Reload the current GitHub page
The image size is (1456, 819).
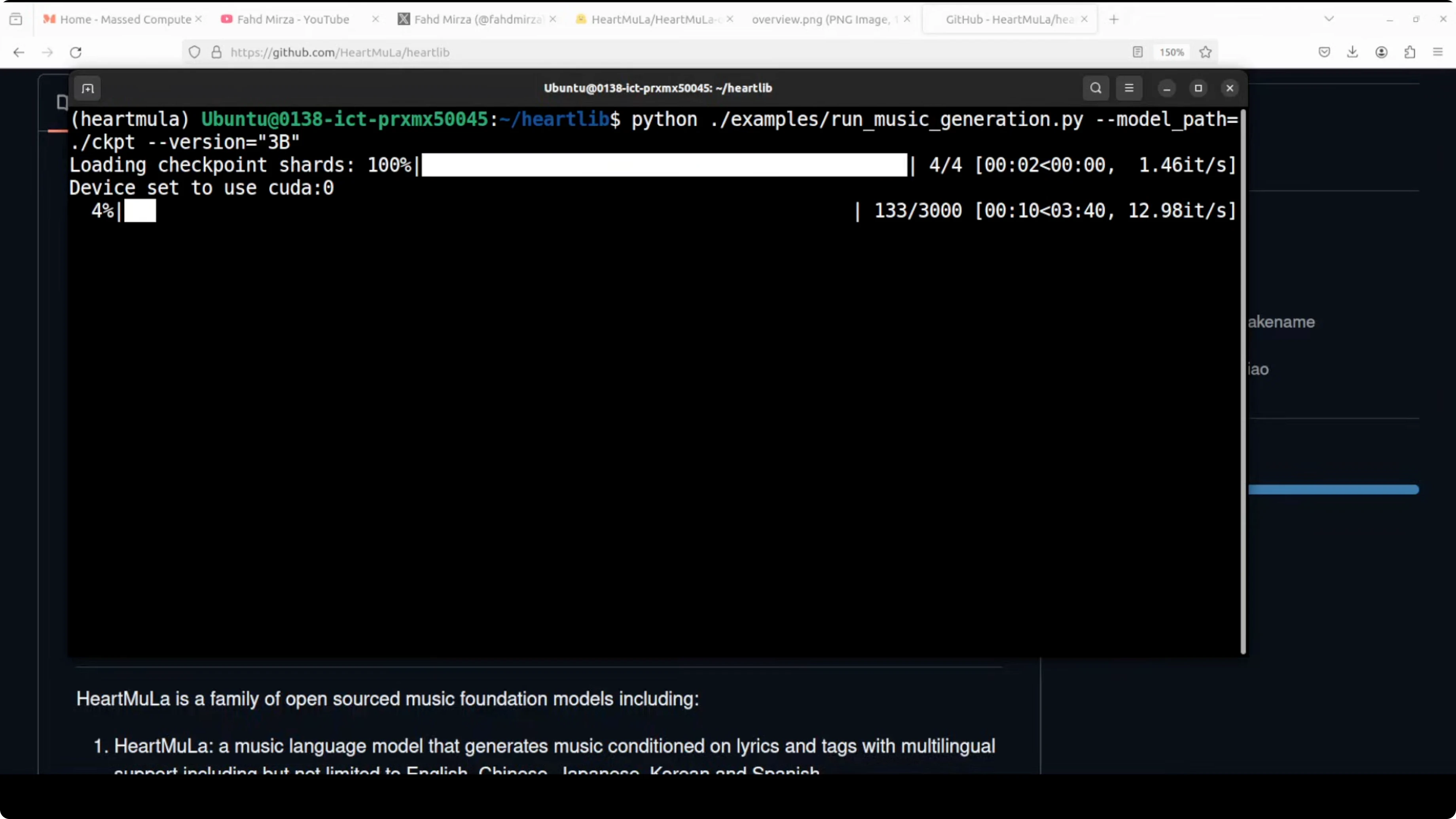coord(76,53)
